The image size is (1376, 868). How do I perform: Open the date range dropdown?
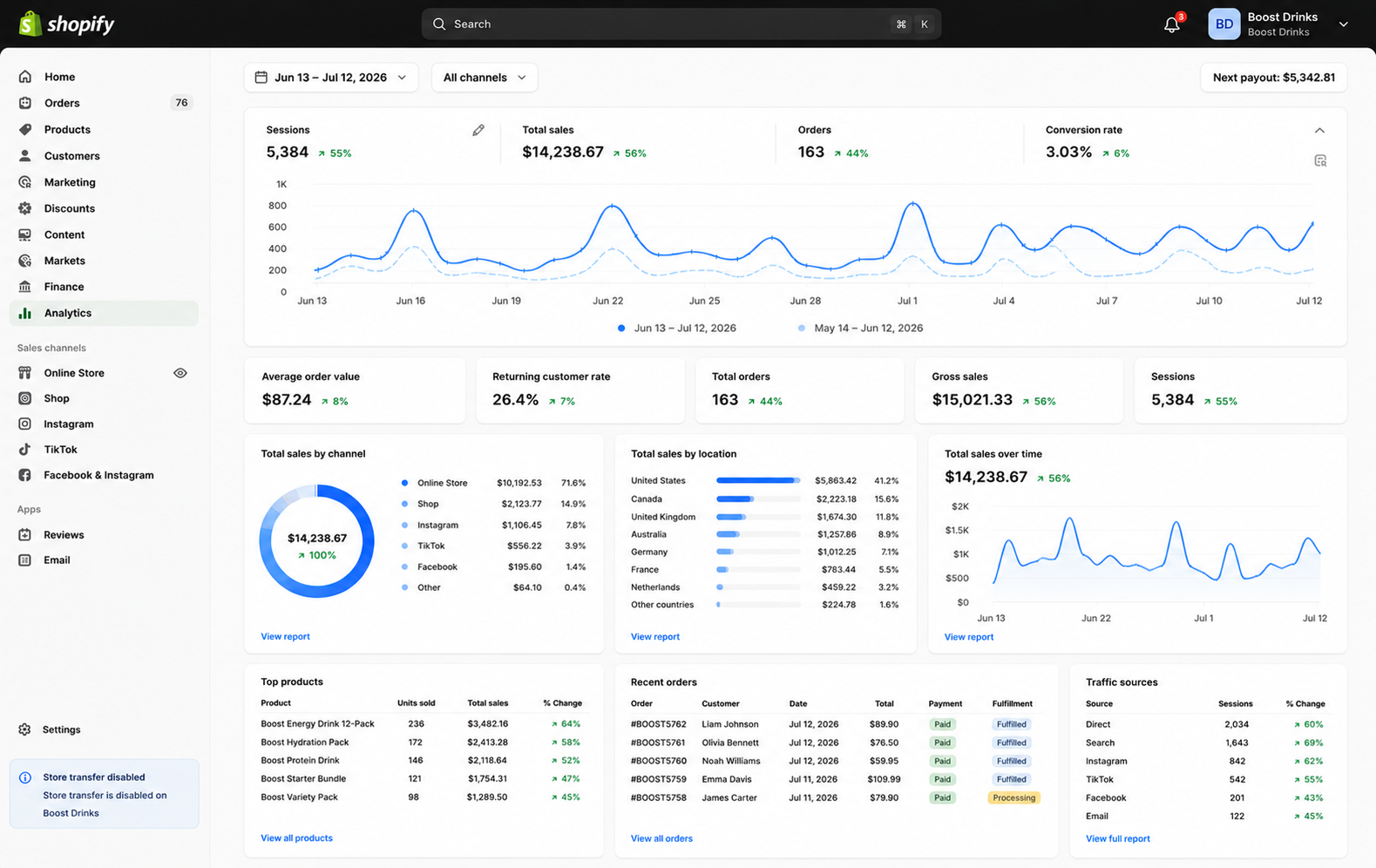[x=331, y=78]
